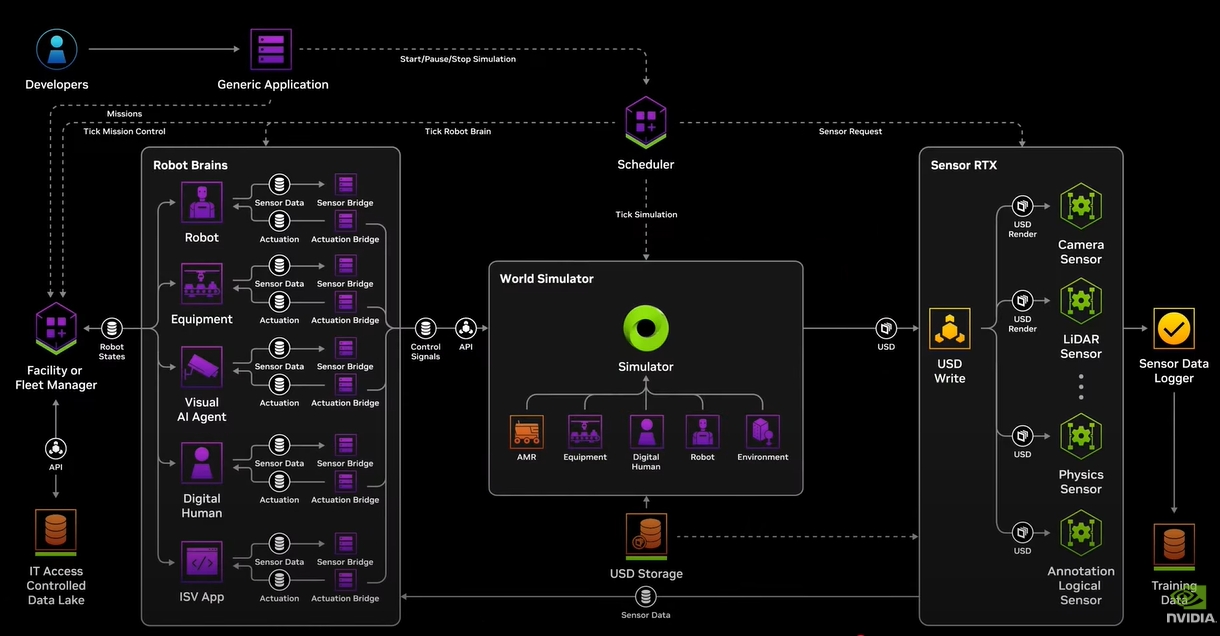Click the ISV App code icon
The height and width of the screenshot is (636, 1220).
(x=201, y=562)
